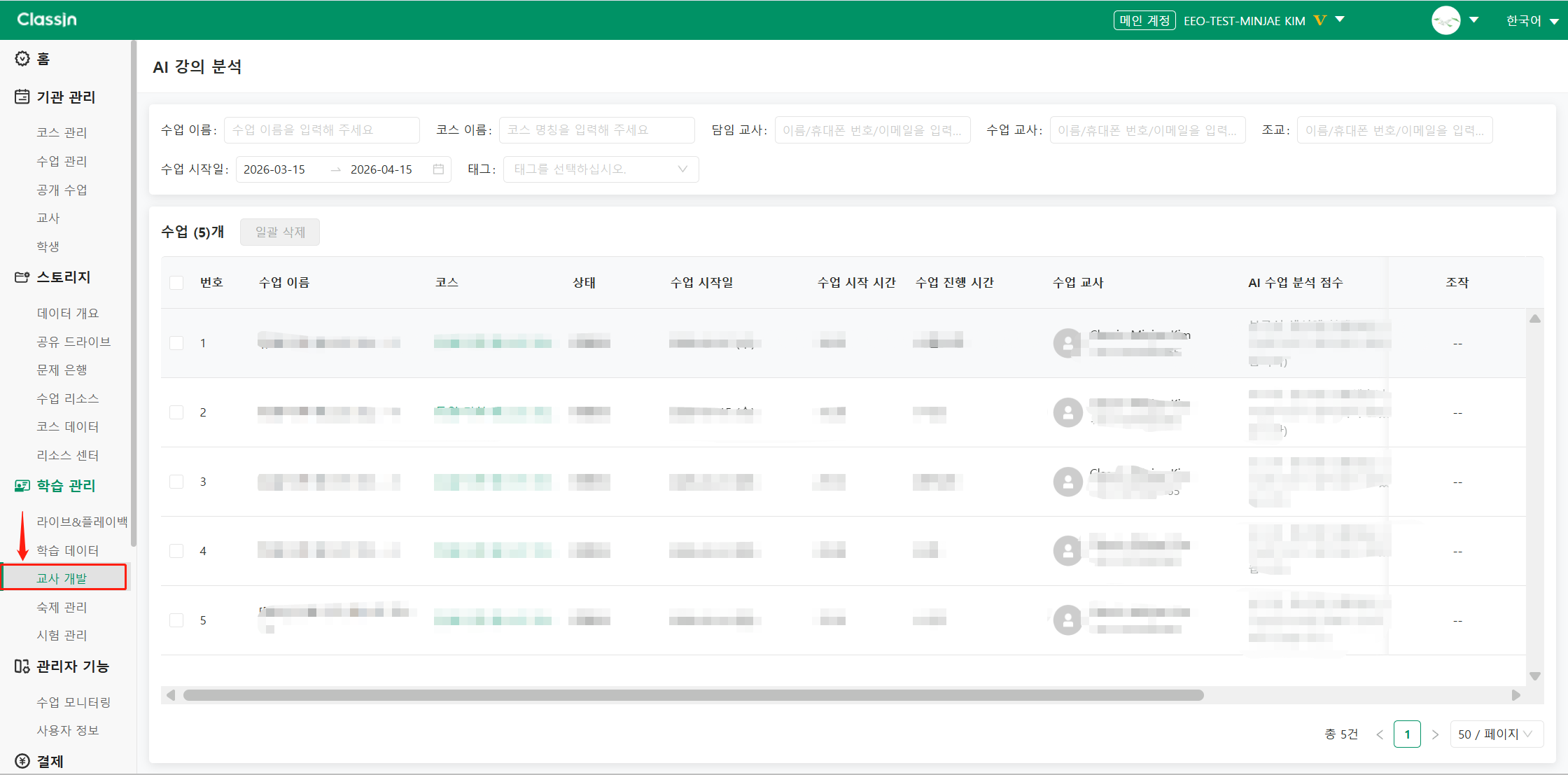1568x775 pixels.
Task: Open the 50 / 페이지 page size dropdown
Action: (x=1497, y=734)
